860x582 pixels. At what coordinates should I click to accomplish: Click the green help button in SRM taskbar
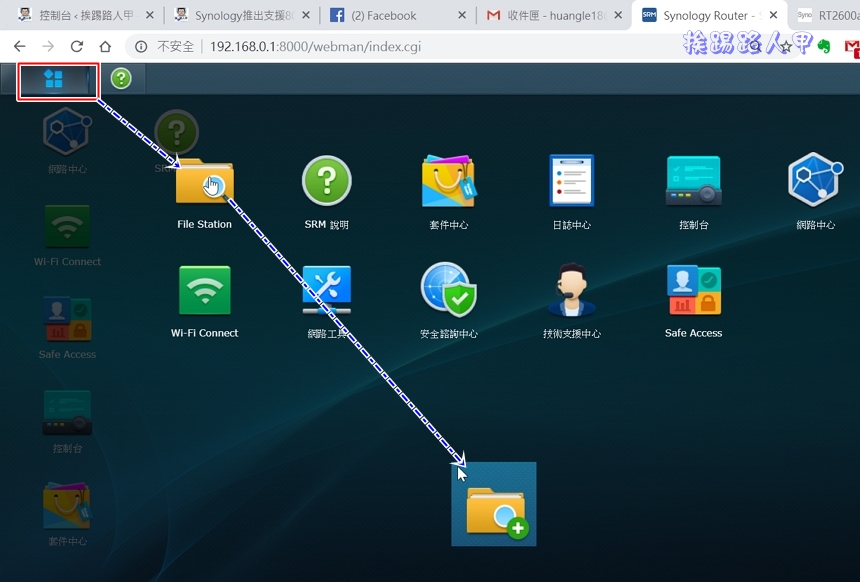121,79
